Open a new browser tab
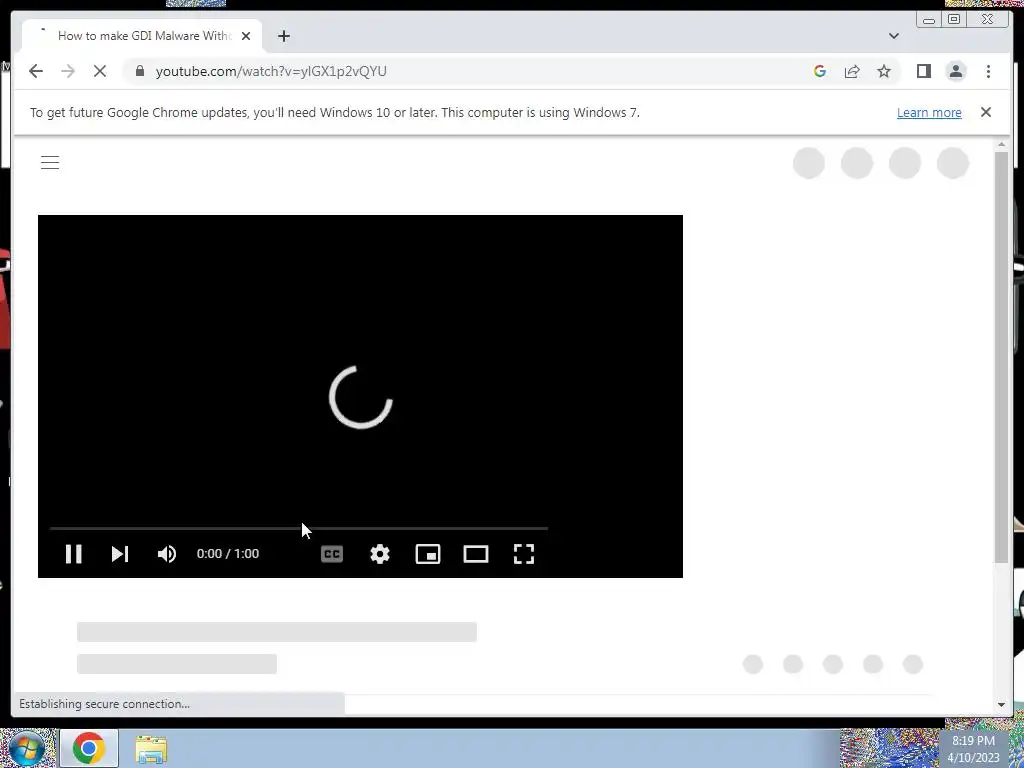The image size is (1024, 768). click(x=283, y=36)
